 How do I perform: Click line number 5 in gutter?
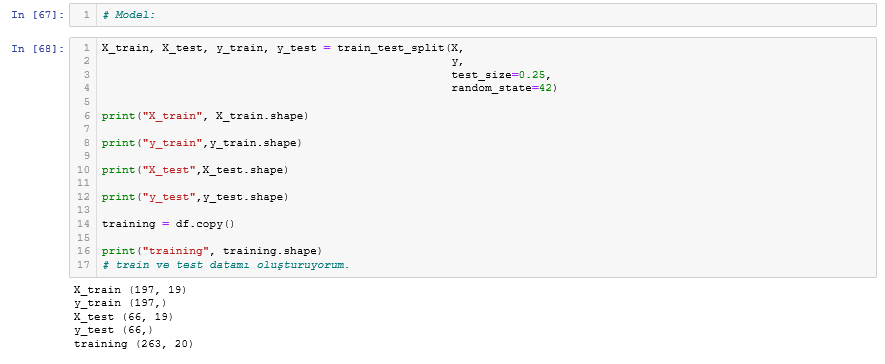tap(86, 102)
